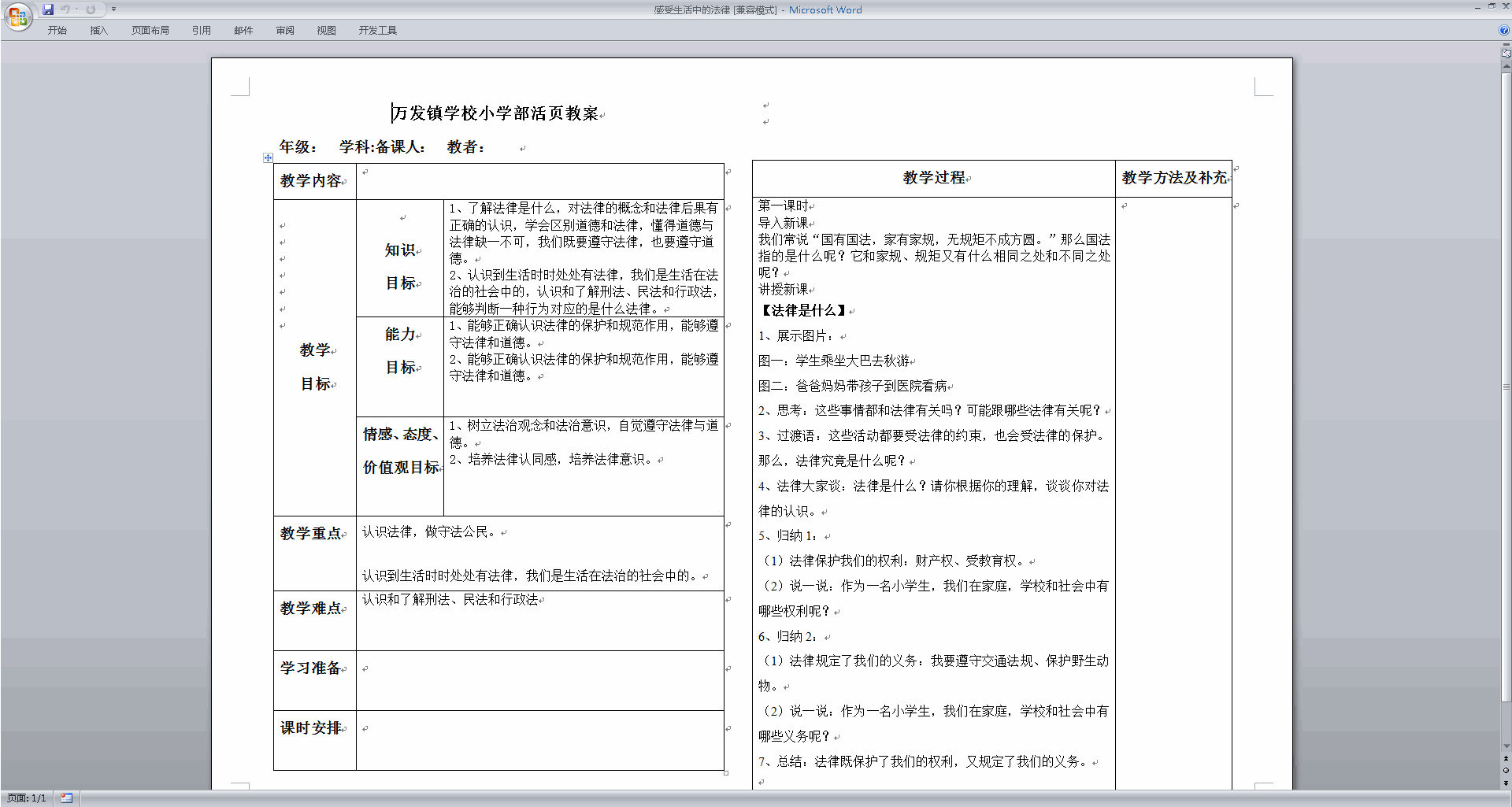Click the line 6、归纳 2：
Viewport: 1512px width, 807px height.
coord(789,637)
